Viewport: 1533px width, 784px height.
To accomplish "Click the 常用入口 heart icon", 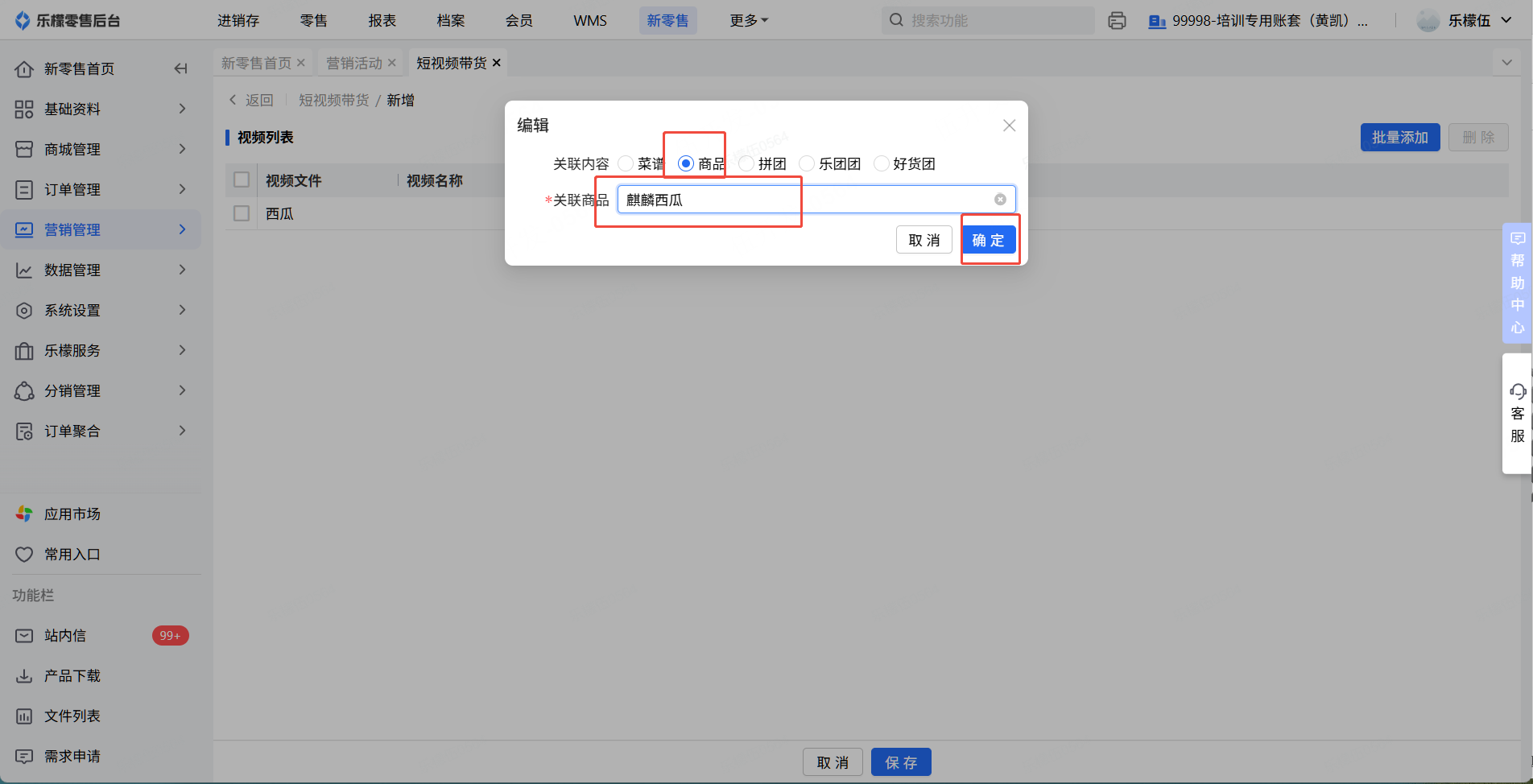I will 24,555.
